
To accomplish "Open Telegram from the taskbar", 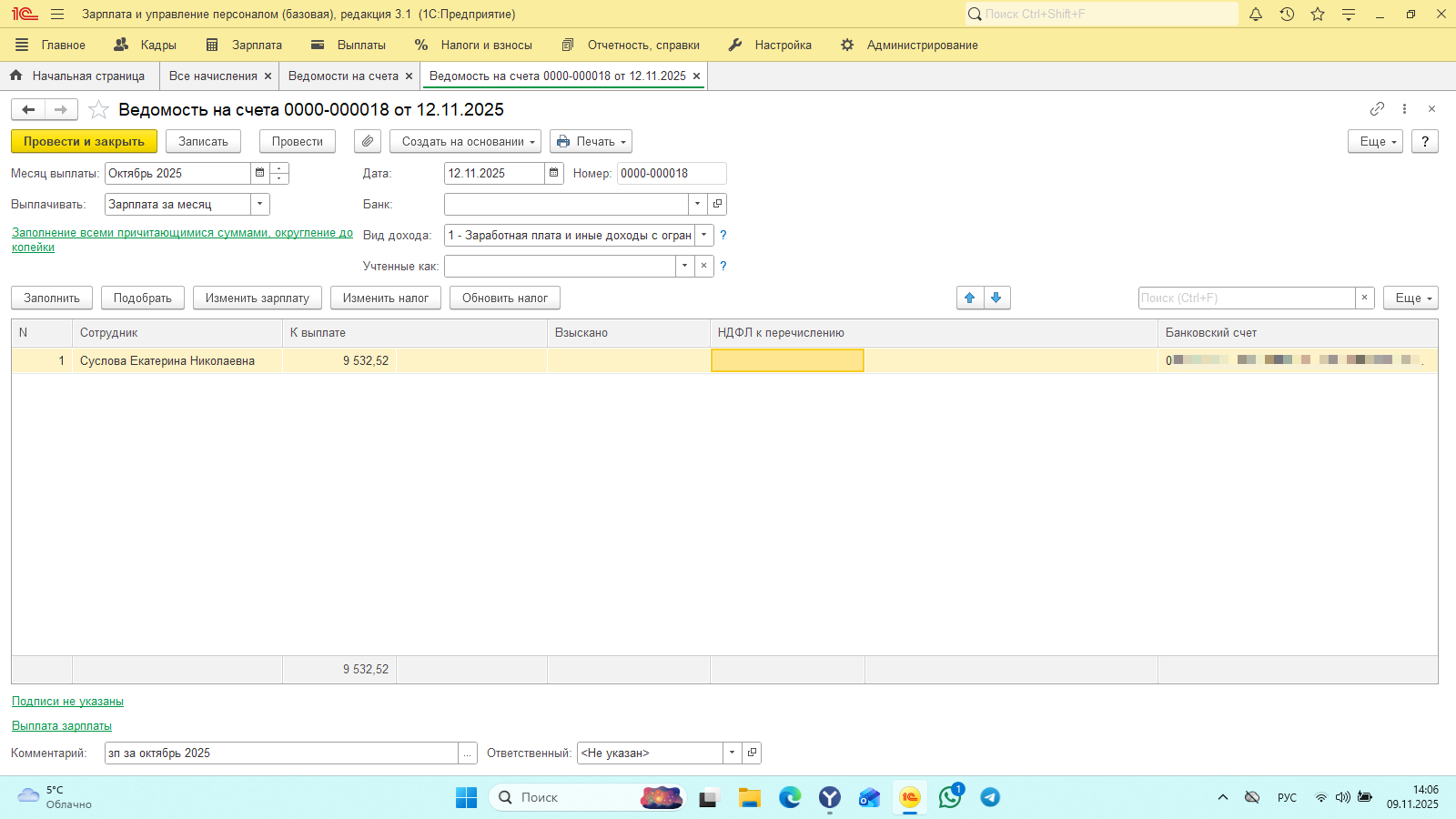I will pos(990,797).
